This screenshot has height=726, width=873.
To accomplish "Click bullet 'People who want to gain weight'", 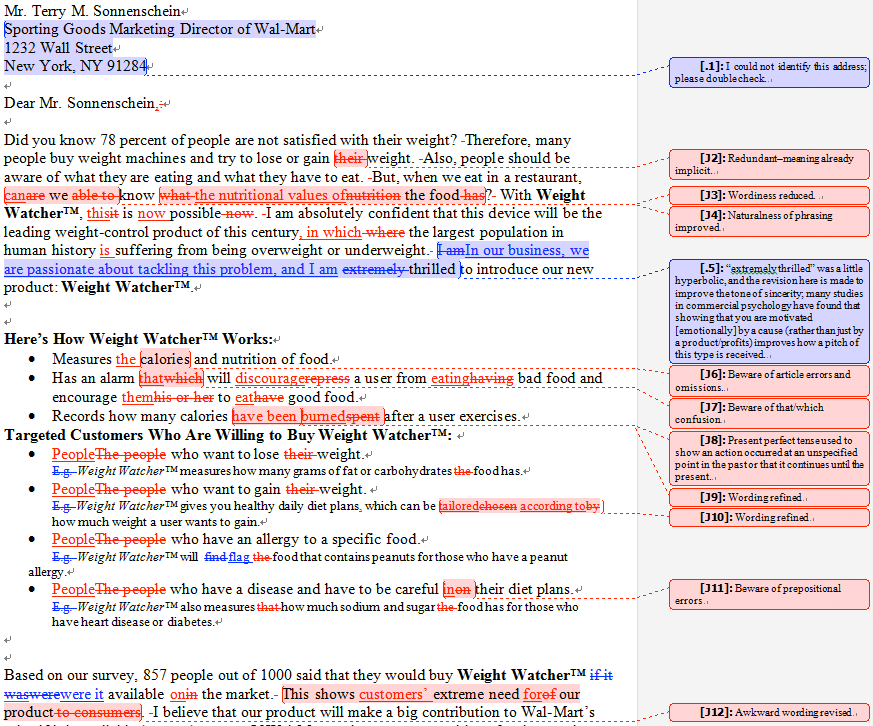I will [209, 489].
